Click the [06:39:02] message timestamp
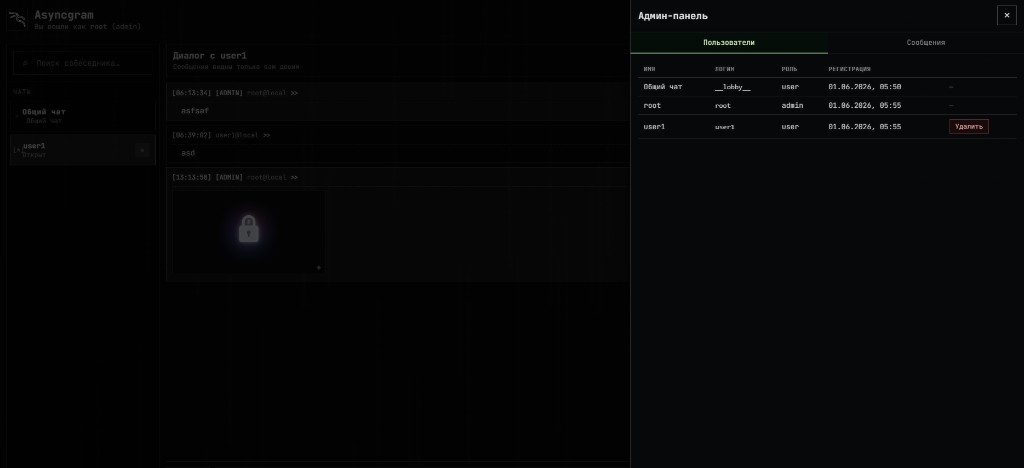Screen dimensions: 1024x468 [x=191, y=135]
